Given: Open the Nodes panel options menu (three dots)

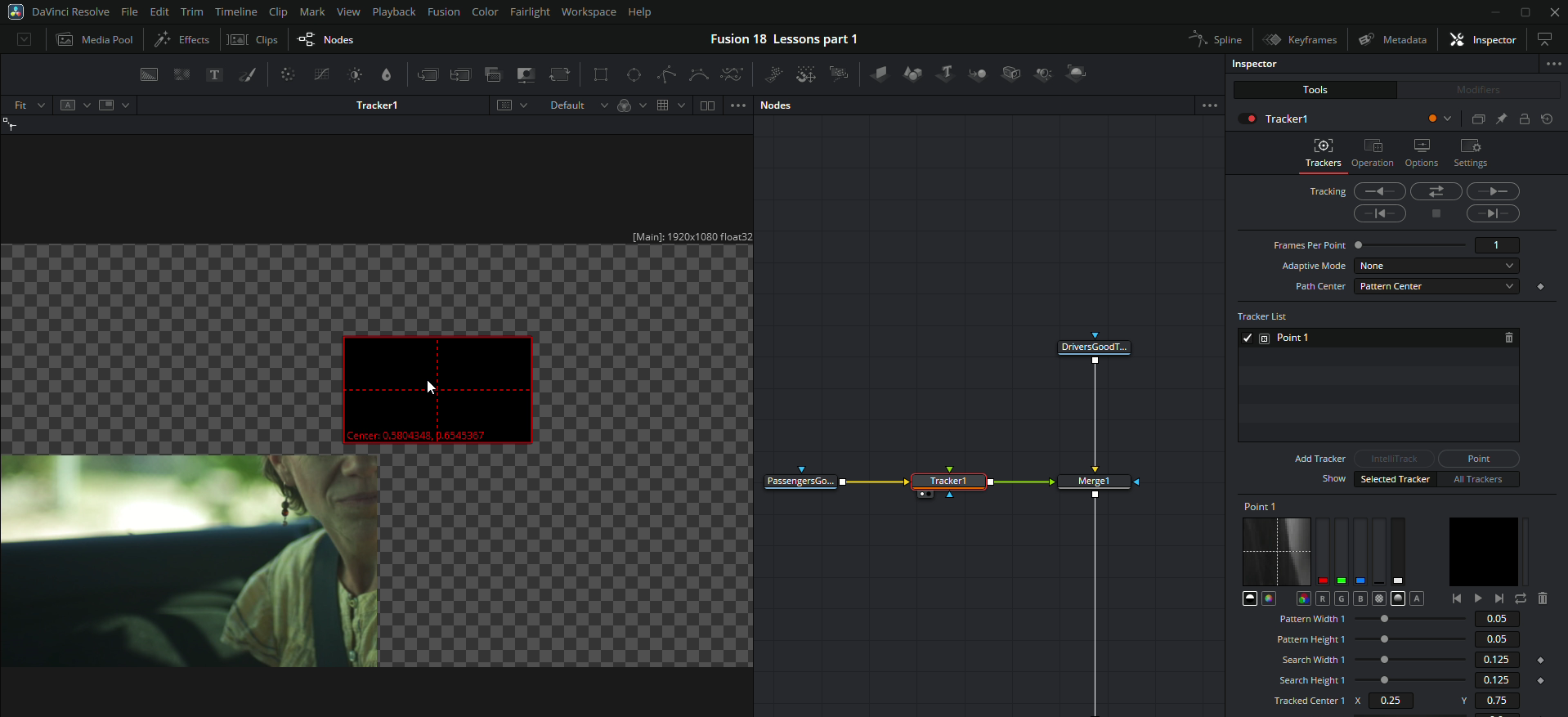Looking at the screenshot, I should [x=1209, y=105].
